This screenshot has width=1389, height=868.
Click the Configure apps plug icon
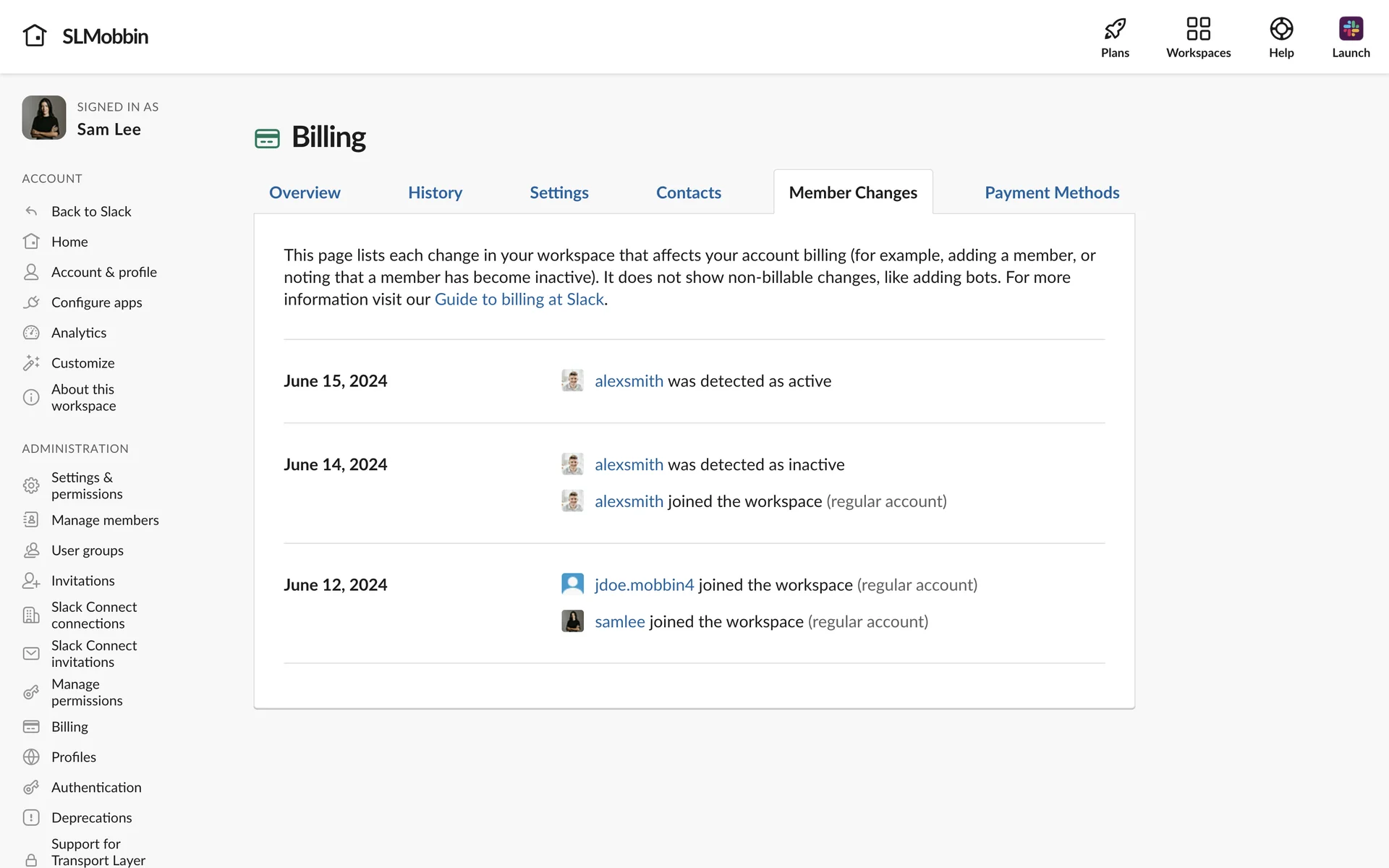pos(31,302)
